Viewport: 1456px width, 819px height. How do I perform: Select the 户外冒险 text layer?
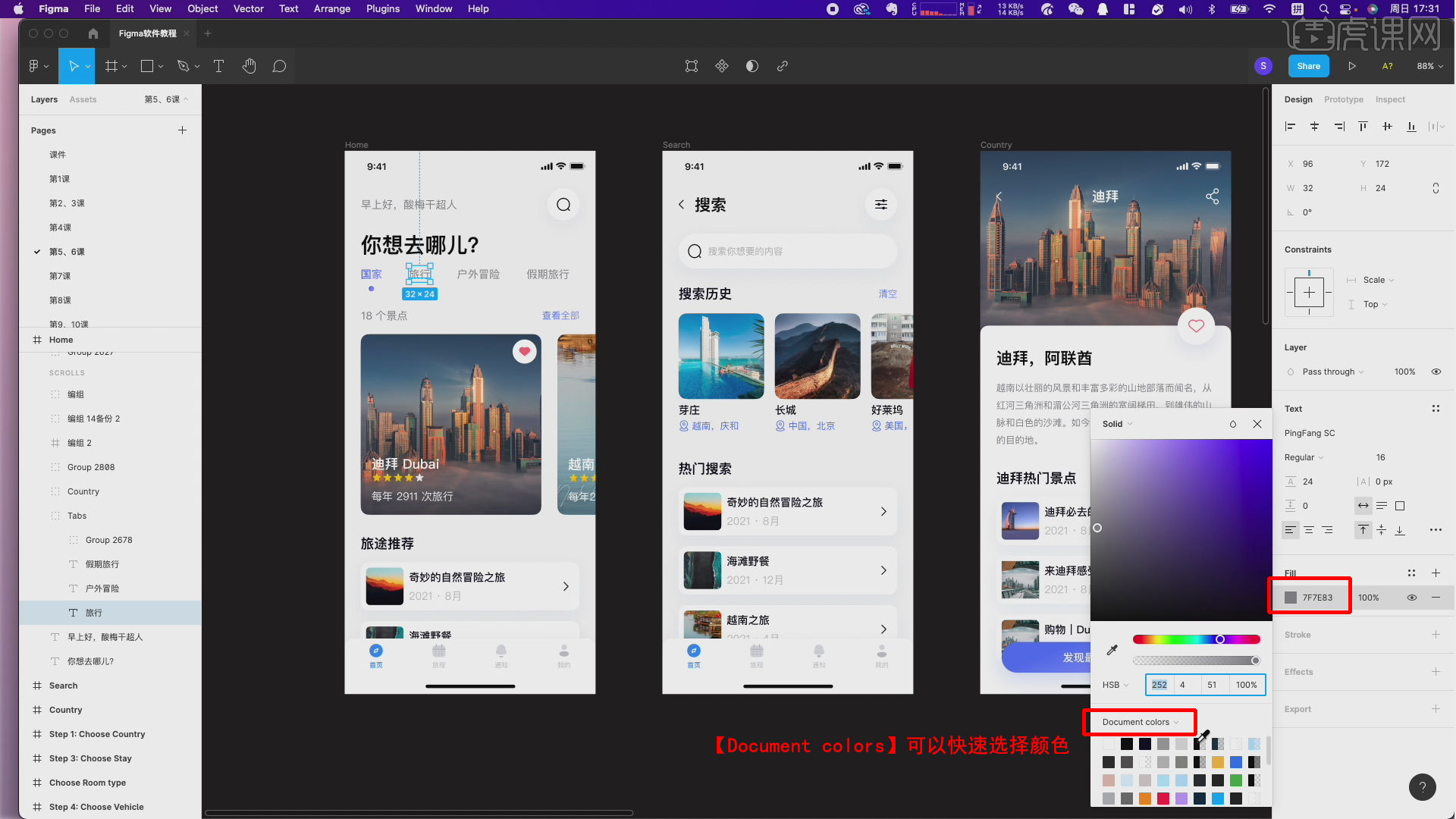pyautogui.click(x=102, y=588)
